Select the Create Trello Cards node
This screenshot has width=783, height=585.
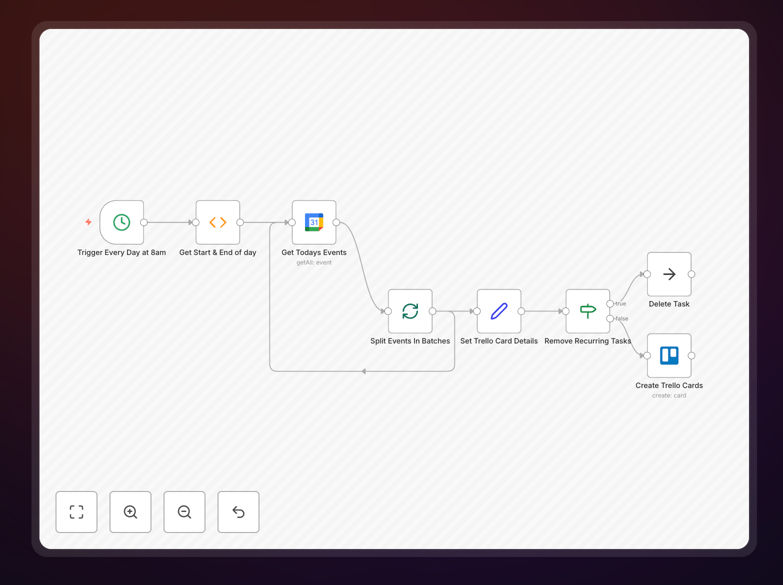click(x=669, y=356)
